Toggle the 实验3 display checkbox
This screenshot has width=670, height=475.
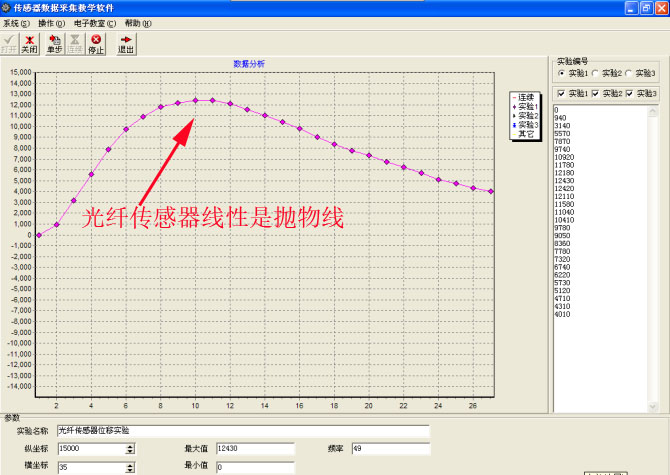click(x=631, y=93)
